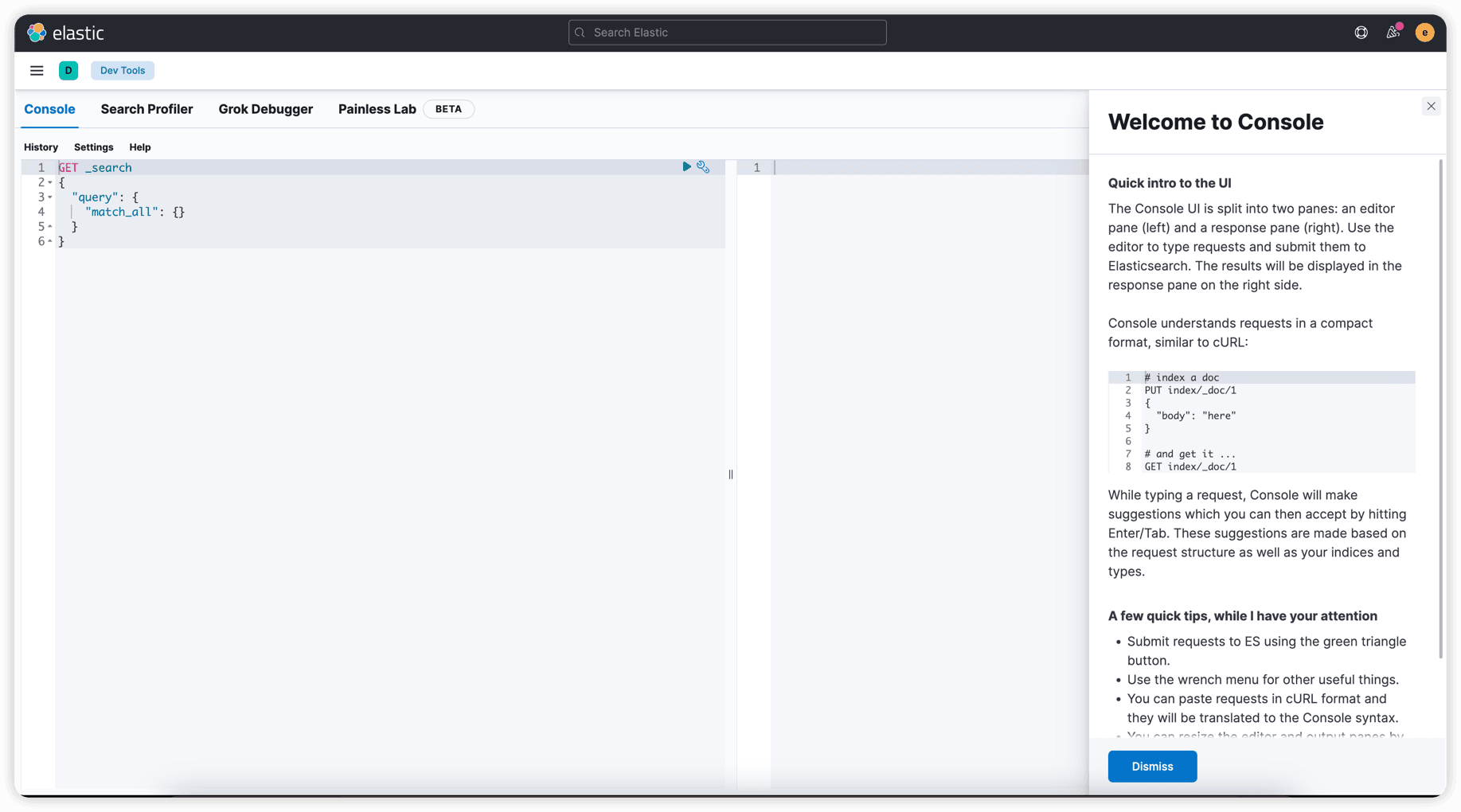Open the console Settings
Viewport: 1461px width, 812px height.
pyautogui.click(x=93, y=147)
